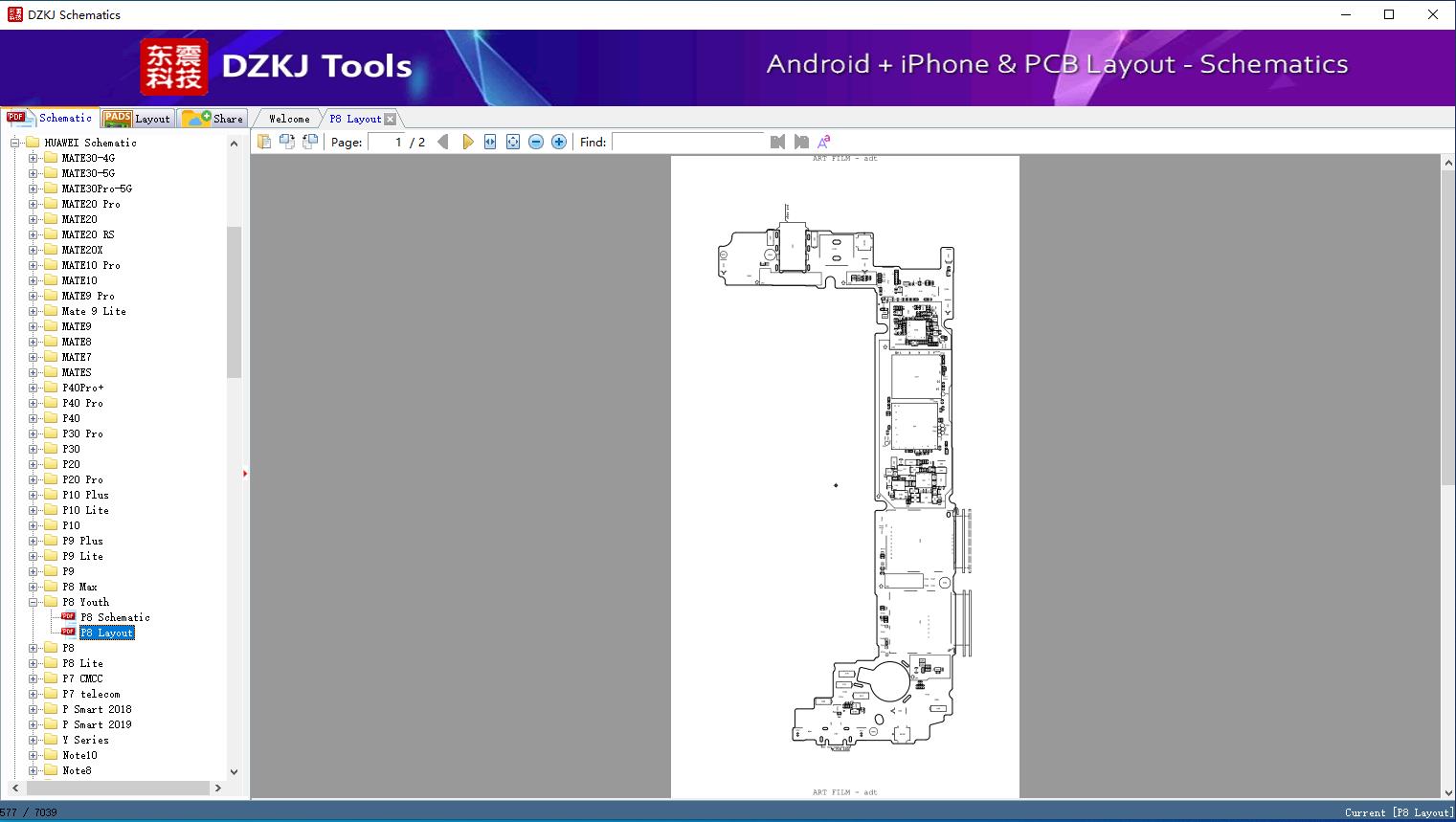Image resolution: width=1456 pixels, height=822 pixels.
Task: Expand the MATE10 folder
Action: coord(33,280)
